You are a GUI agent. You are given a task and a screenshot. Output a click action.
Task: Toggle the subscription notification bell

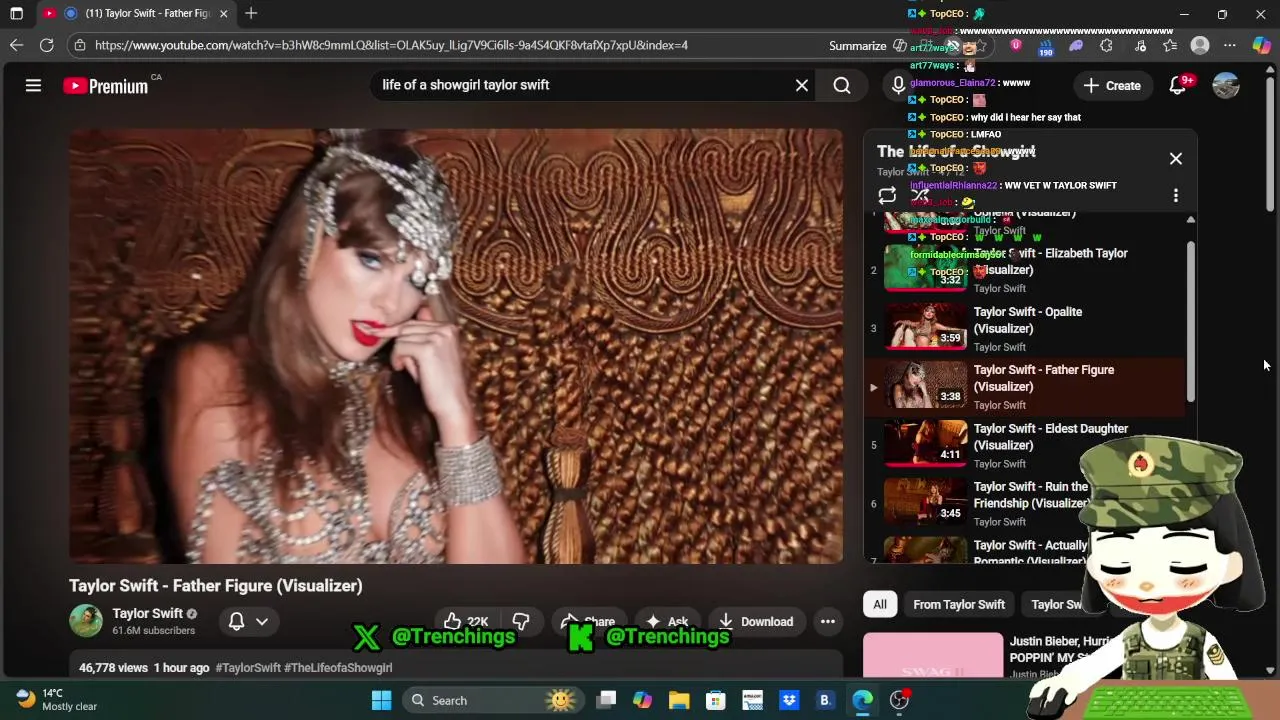[237, 621]
